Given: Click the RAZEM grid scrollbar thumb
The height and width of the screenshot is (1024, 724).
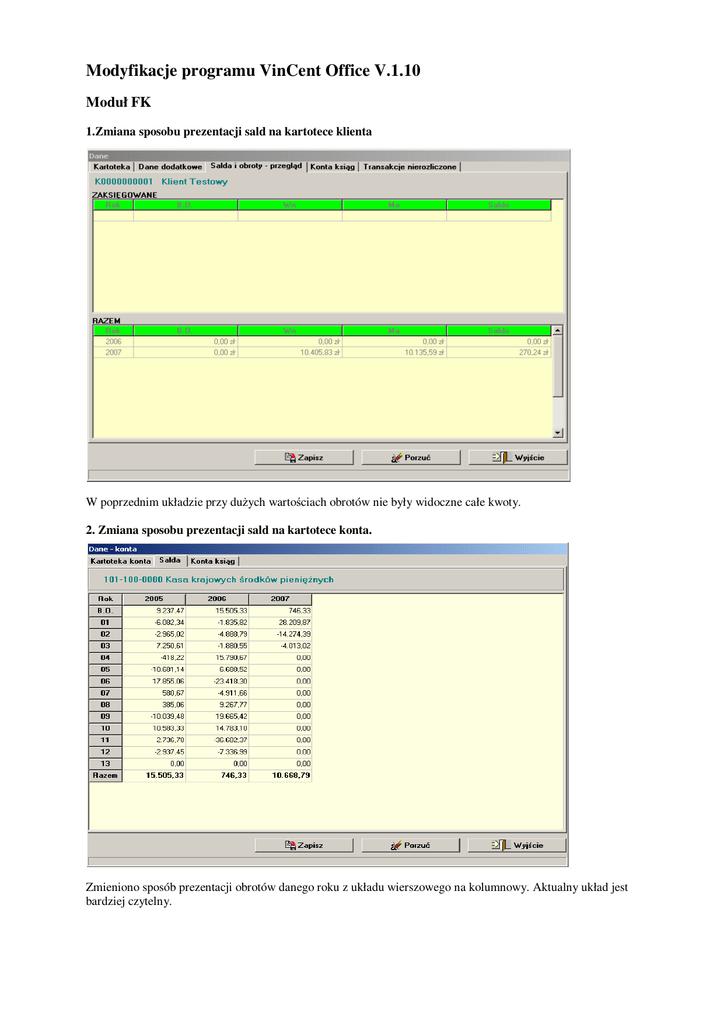Looking at the screenshot, I should pos(558,366).
